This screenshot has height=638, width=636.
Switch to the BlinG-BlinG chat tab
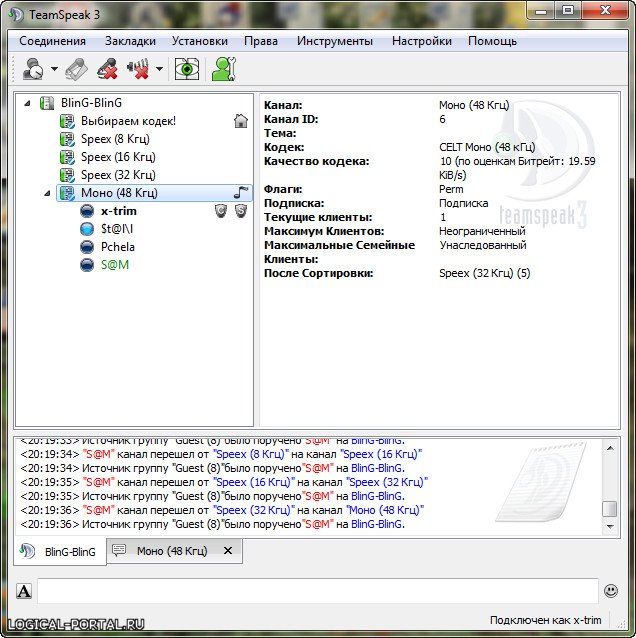tap(60, 552)
